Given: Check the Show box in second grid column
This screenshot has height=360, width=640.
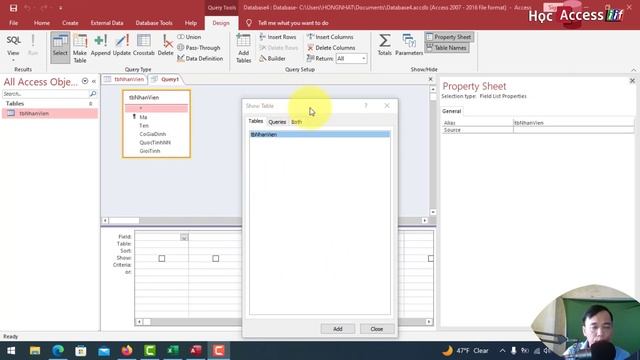Looking at the screenshot, I should (x=216, y=258).
